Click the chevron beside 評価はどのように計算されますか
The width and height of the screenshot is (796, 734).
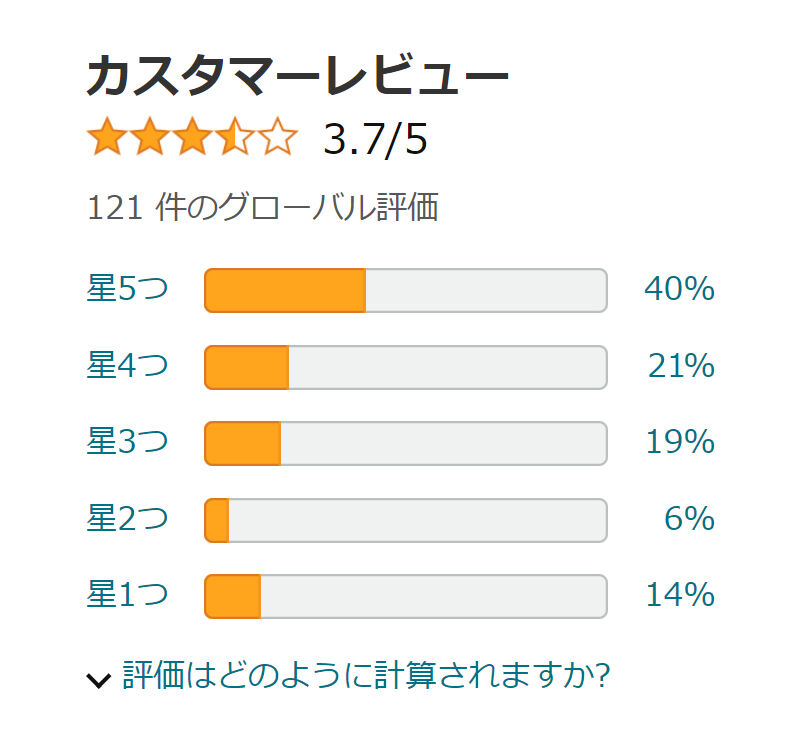pyautogui.click(x=99, y=680)
